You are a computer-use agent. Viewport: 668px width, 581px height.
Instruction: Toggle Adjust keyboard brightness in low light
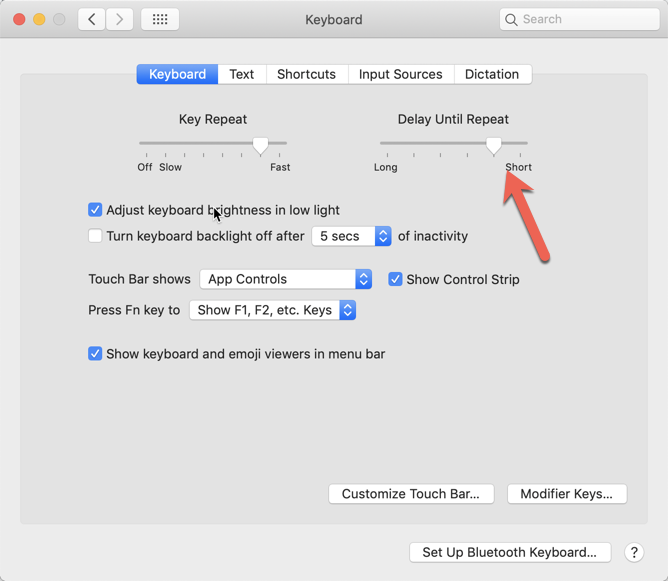[x=95, y=210]
